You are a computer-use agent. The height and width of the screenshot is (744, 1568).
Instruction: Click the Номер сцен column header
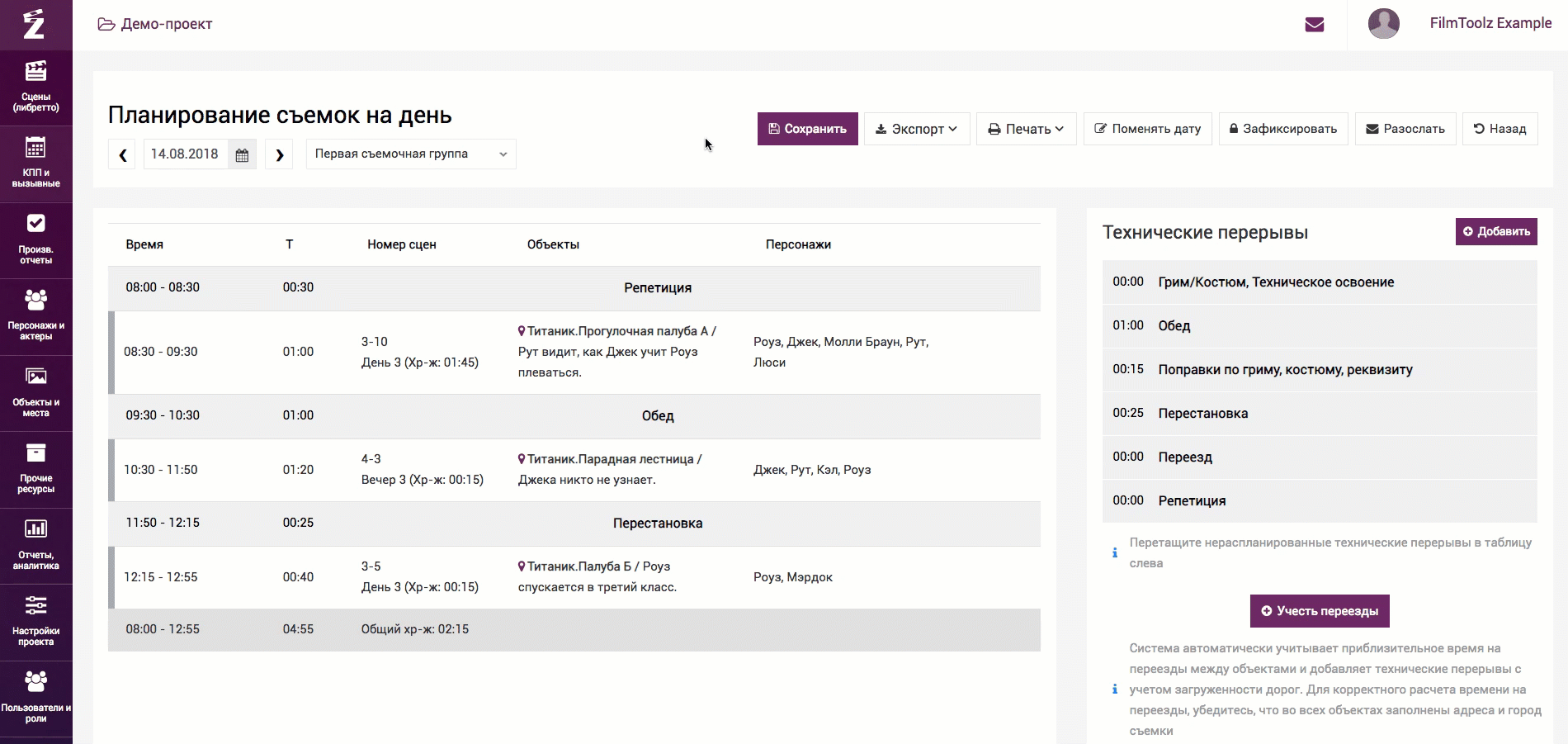click(402, 244)
